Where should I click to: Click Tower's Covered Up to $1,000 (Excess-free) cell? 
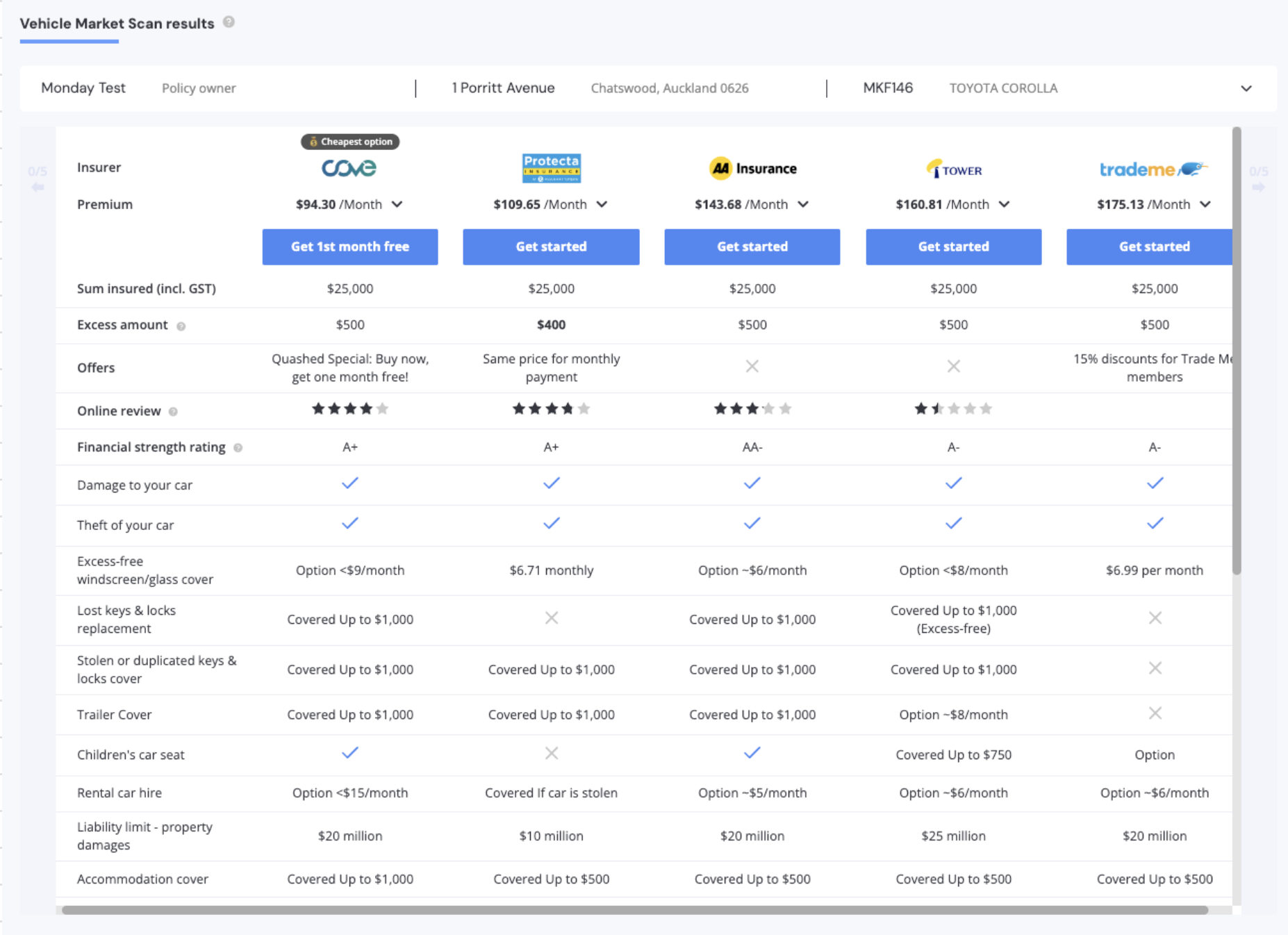953,619
